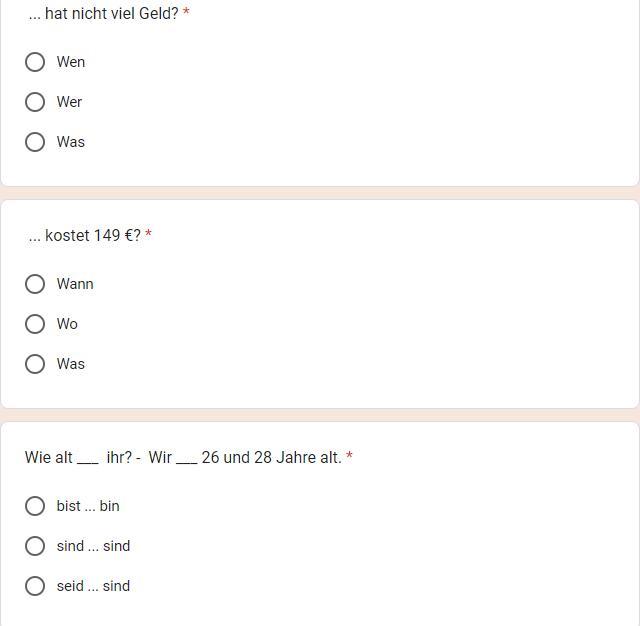Select the 'Wo' radio button

pos(35,324)
